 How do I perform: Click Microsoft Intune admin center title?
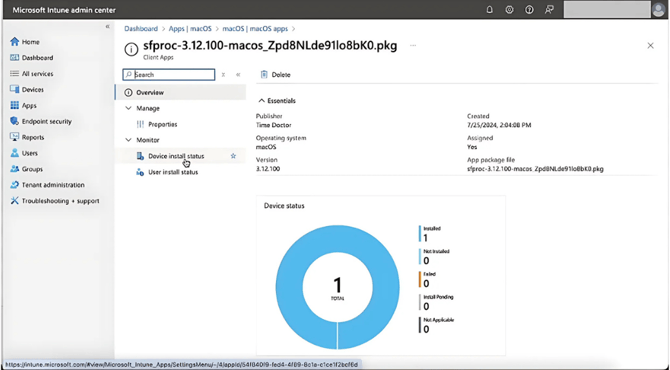64,10
